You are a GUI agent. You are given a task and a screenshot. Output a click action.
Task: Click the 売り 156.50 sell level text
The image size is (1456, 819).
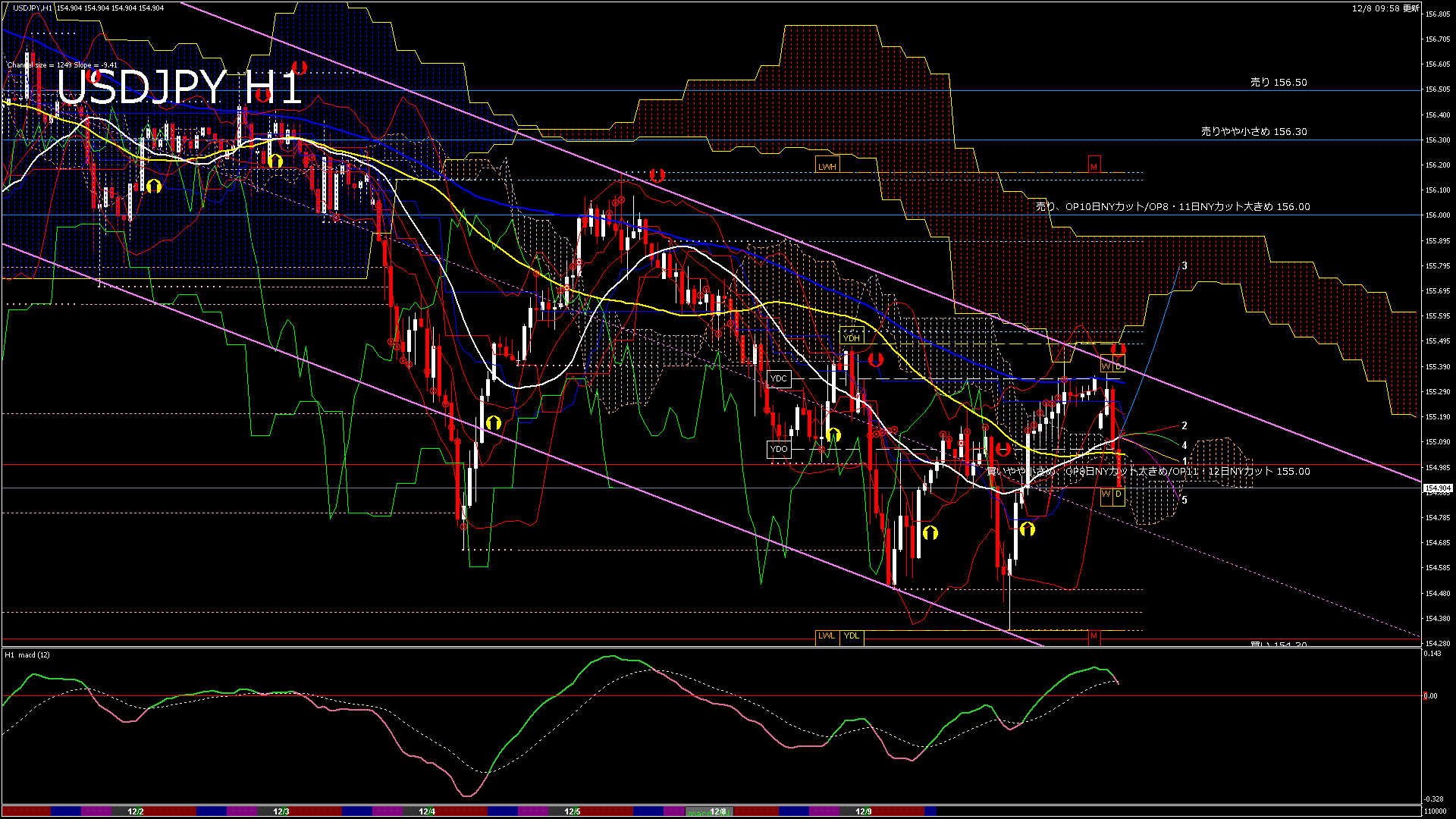(1279, 82)
